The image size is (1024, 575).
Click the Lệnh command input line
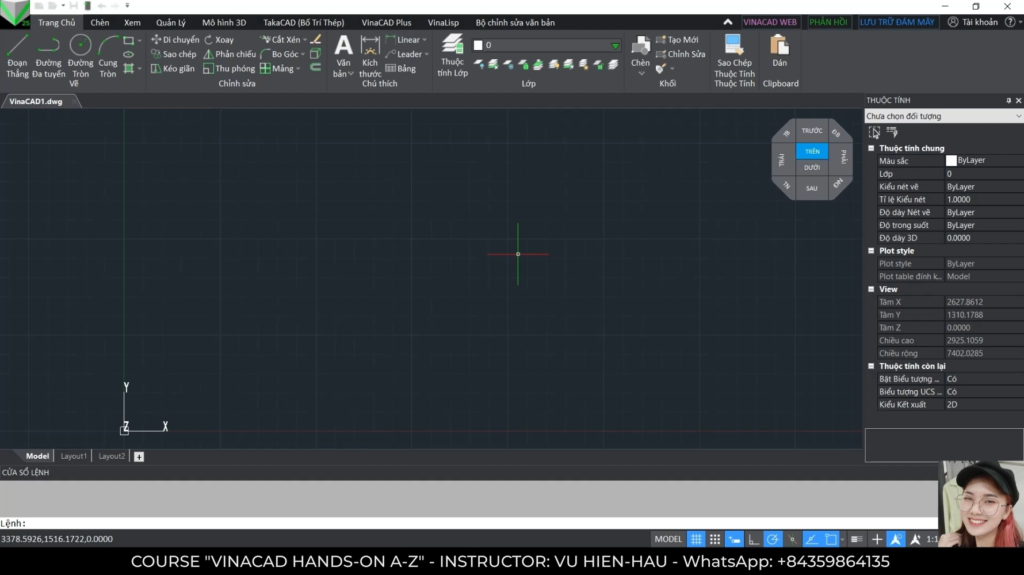click(x=469, y=523)
